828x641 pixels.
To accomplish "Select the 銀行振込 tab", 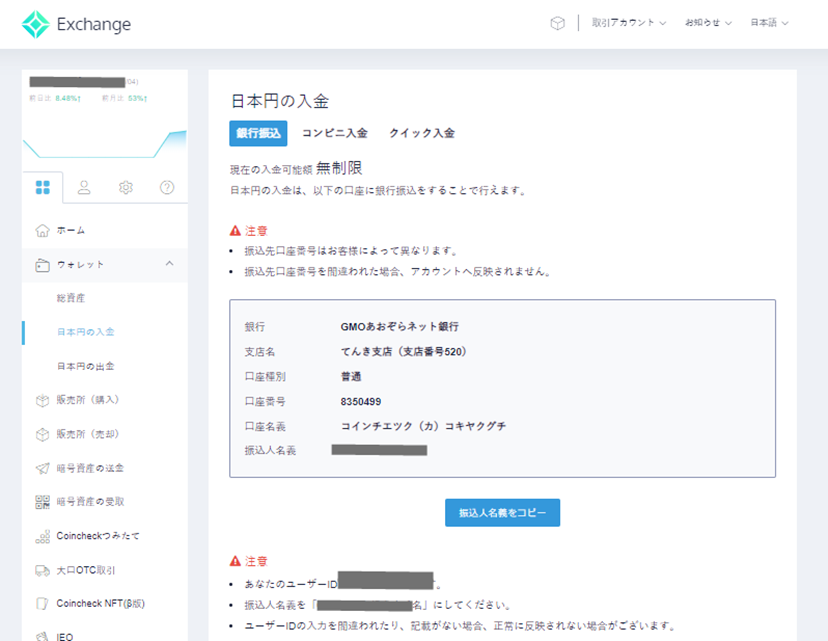I will (x=258, y=133).
